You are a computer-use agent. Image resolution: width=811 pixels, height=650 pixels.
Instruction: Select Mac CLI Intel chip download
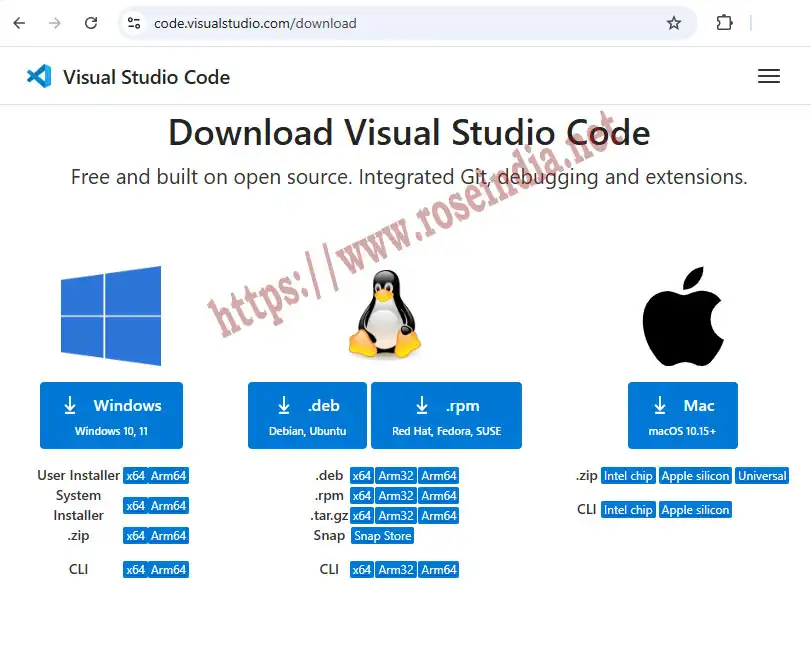(x=628, y=510)
